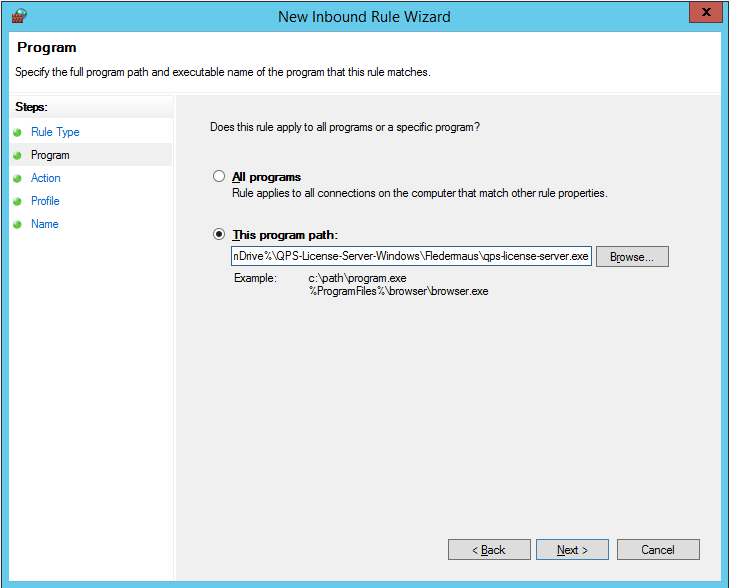Cancel the wizard with the Cancel button
729x588 pixels.
(x=658, y=550)
